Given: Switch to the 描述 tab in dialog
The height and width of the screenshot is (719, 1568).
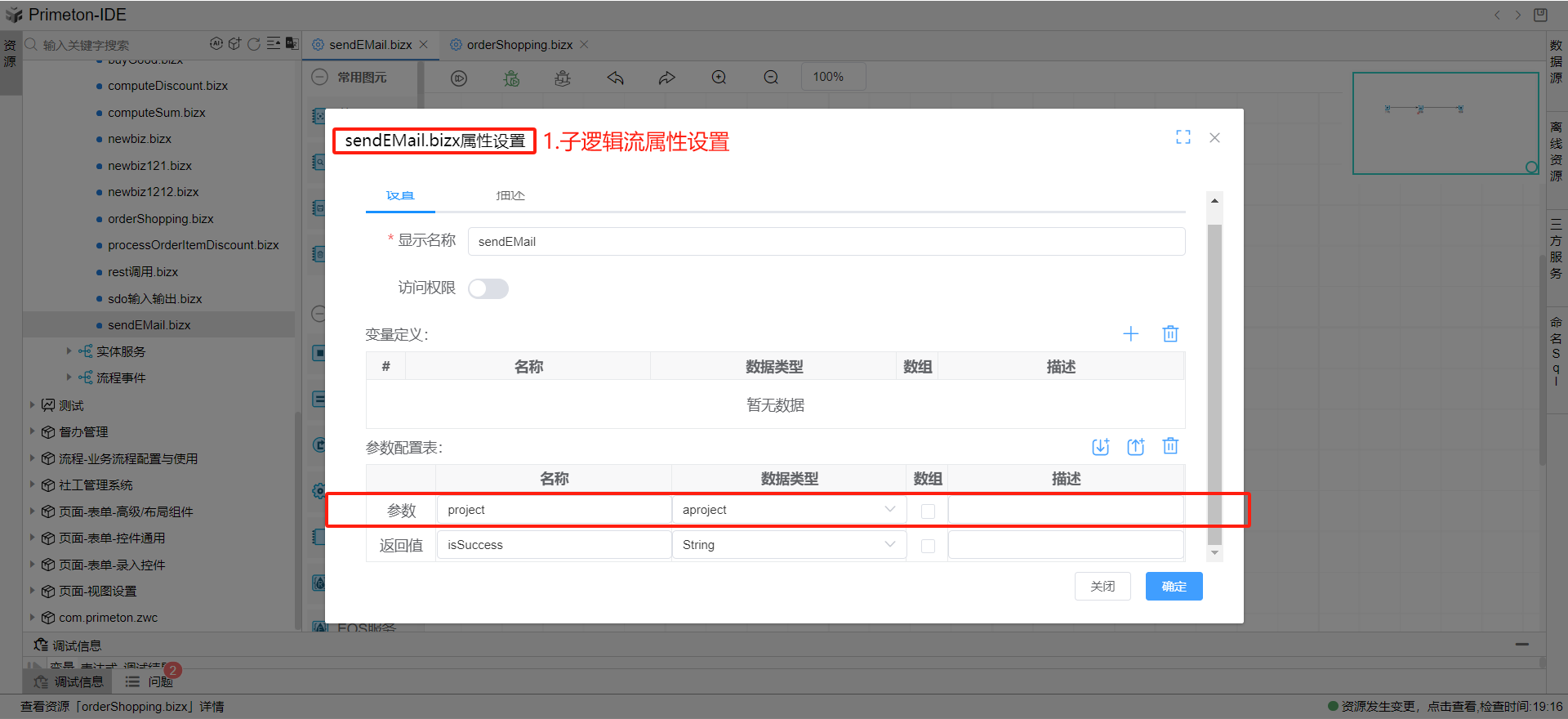Looking at the screenshot, I should coord(510,196).
